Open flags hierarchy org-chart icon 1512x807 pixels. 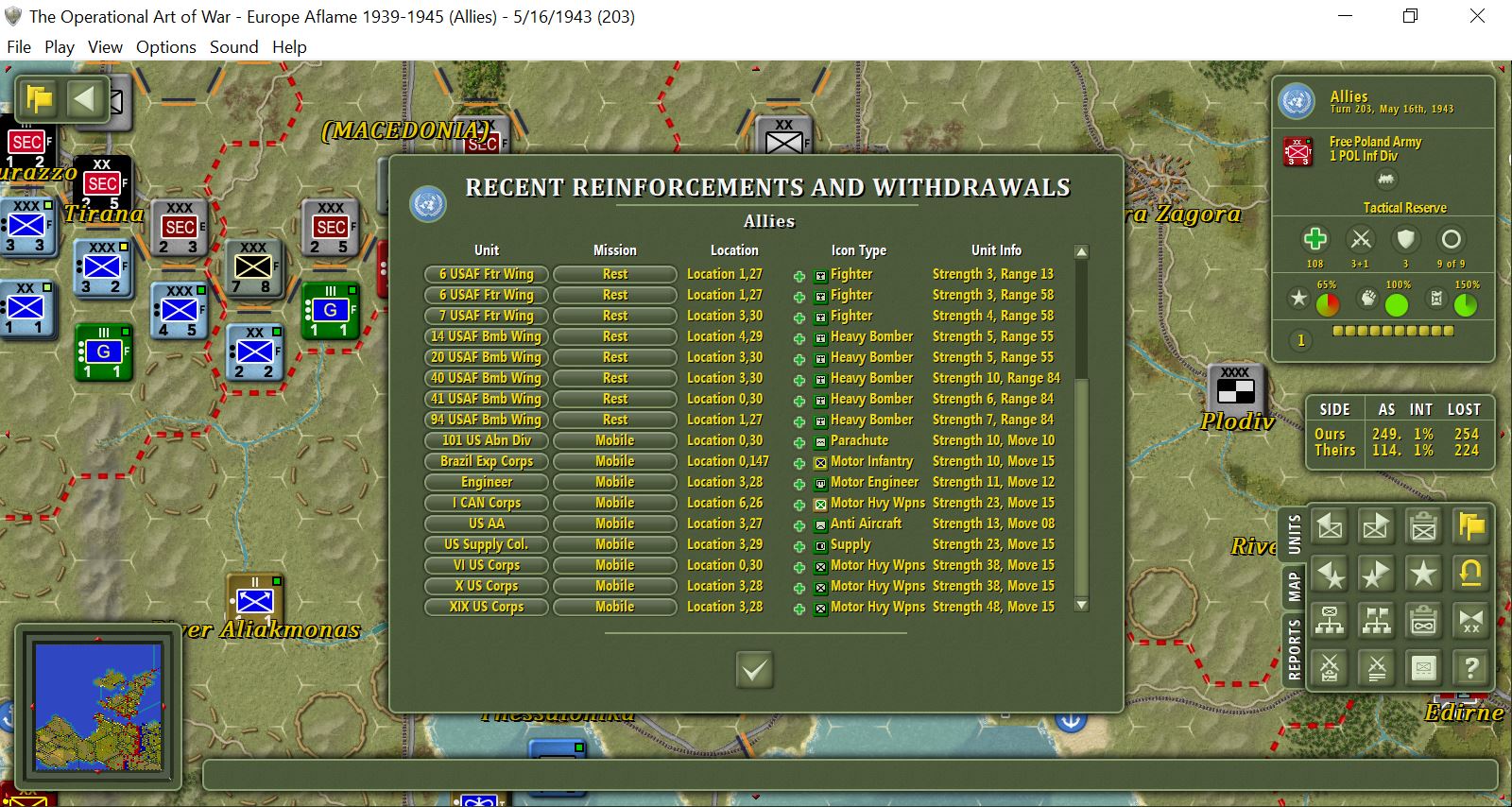(1376, 621)
